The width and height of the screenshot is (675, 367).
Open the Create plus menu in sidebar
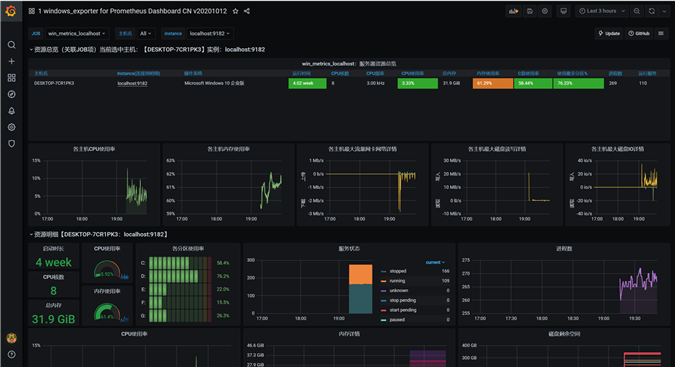point(12,61)
